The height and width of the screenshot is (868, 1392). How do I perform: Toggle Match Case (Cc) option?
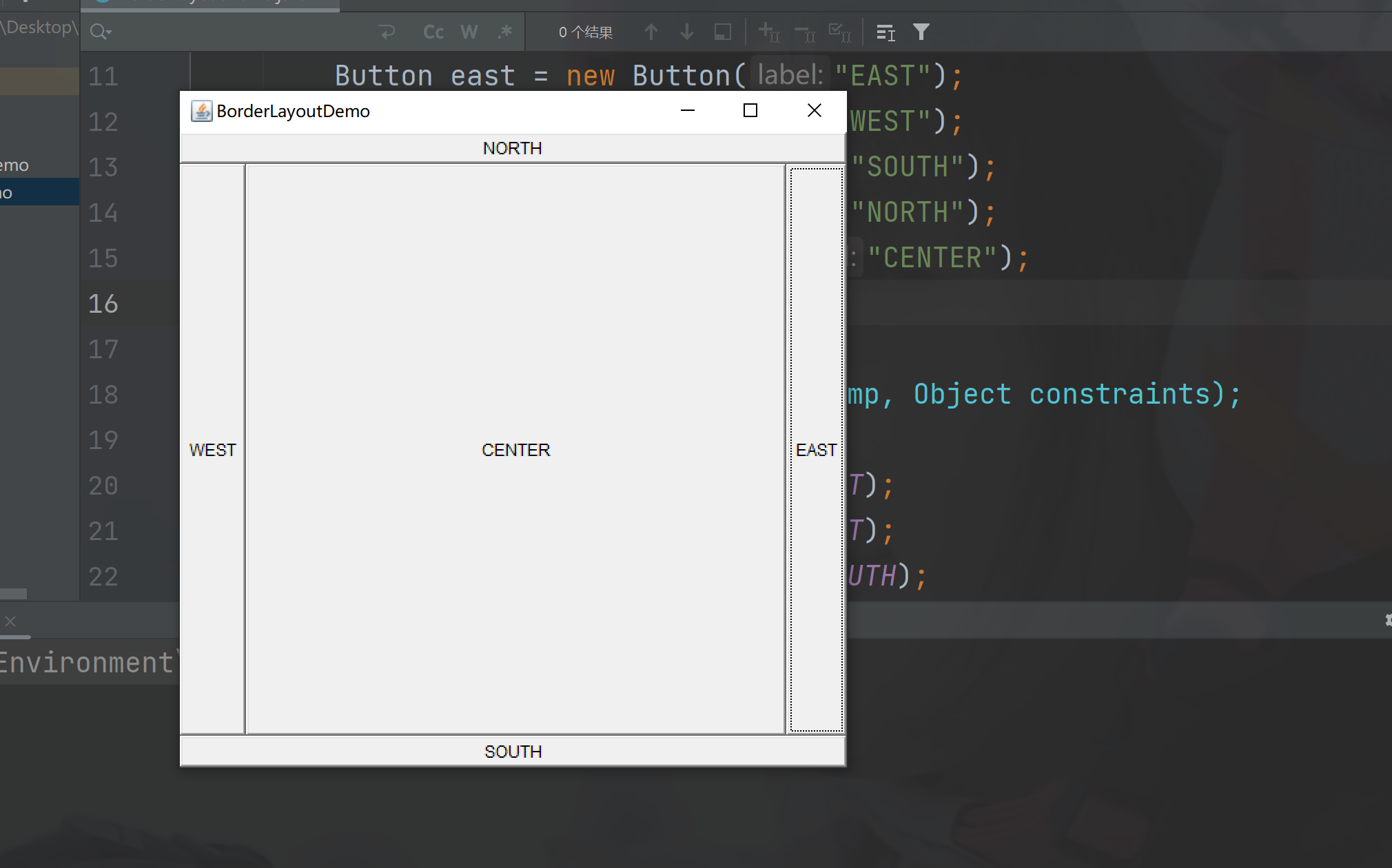click(x=433, y=32)
